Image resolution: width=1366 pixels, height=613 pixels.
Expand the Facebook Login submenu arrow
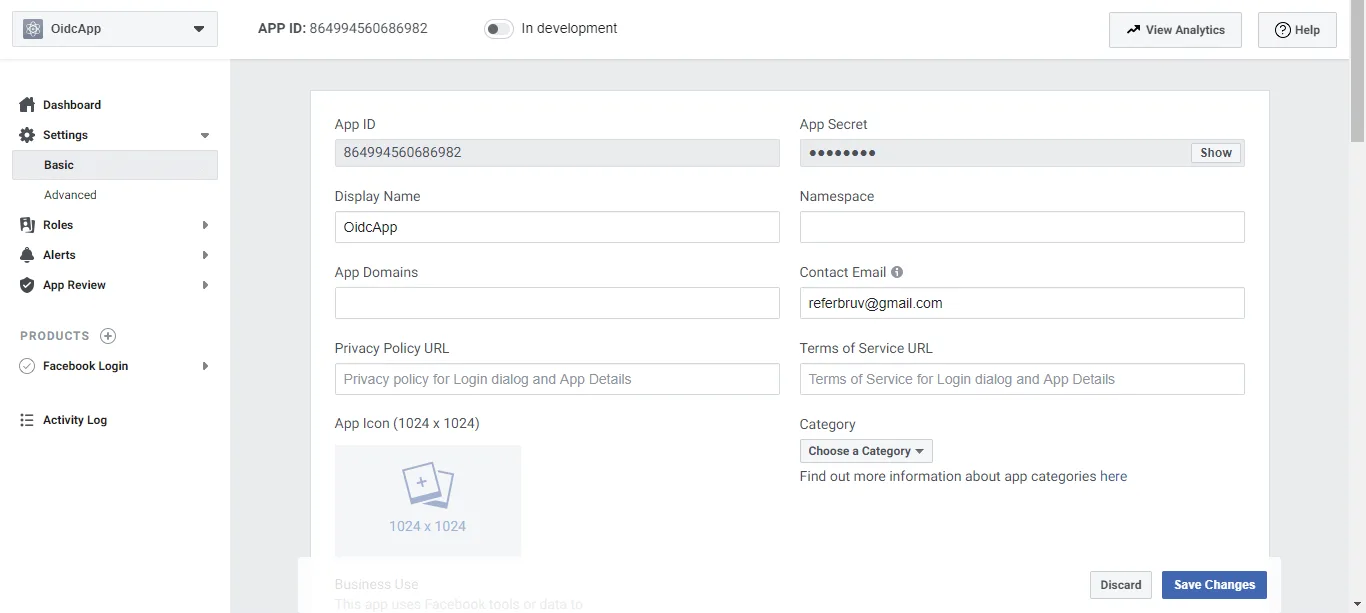click(205, 366)
